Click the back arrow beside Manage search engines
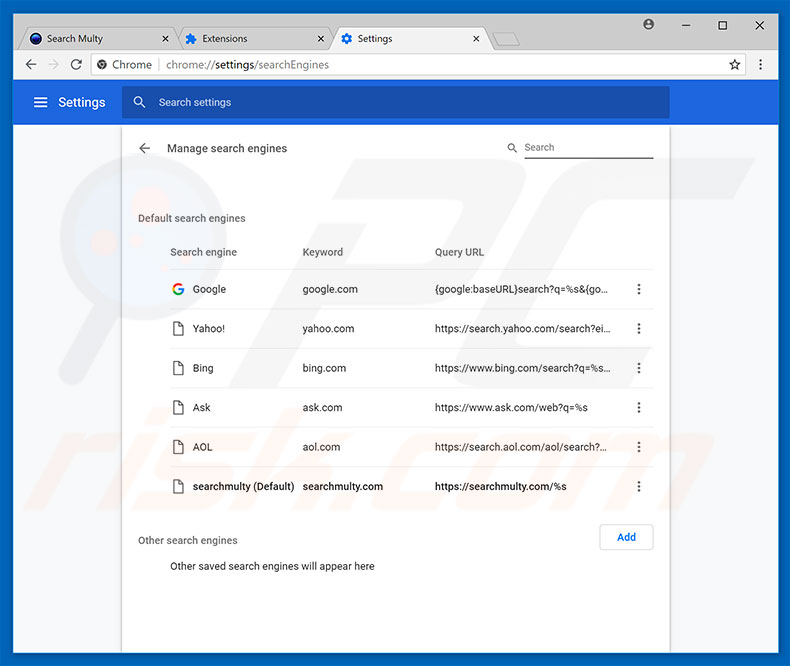This screenshot has height=666, width=790. [145, 148]
